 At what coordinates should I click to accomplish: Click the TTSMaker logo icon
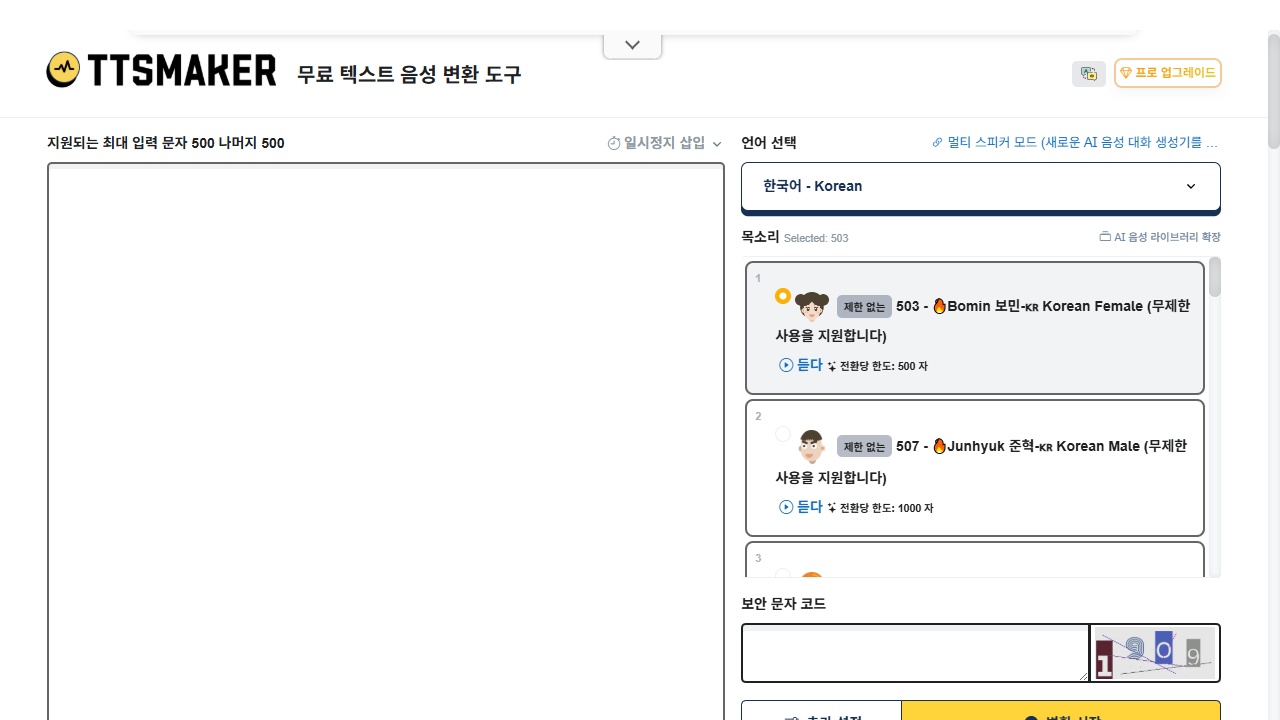point(63,70)
